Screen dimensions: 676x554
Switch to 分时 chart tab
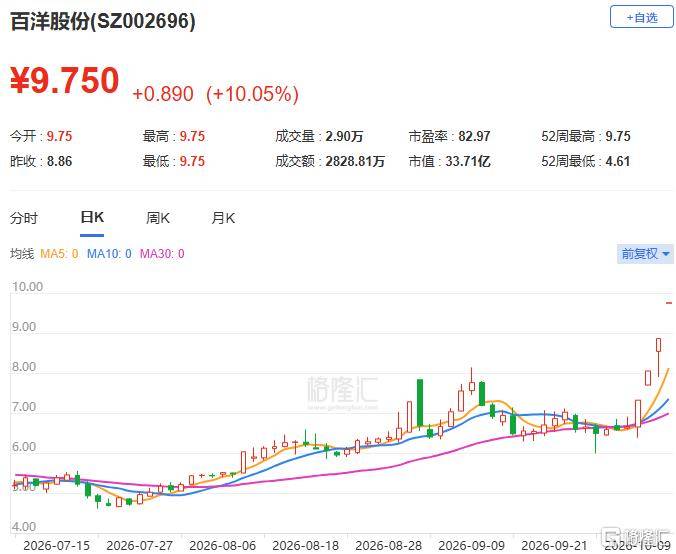[24, 218]
